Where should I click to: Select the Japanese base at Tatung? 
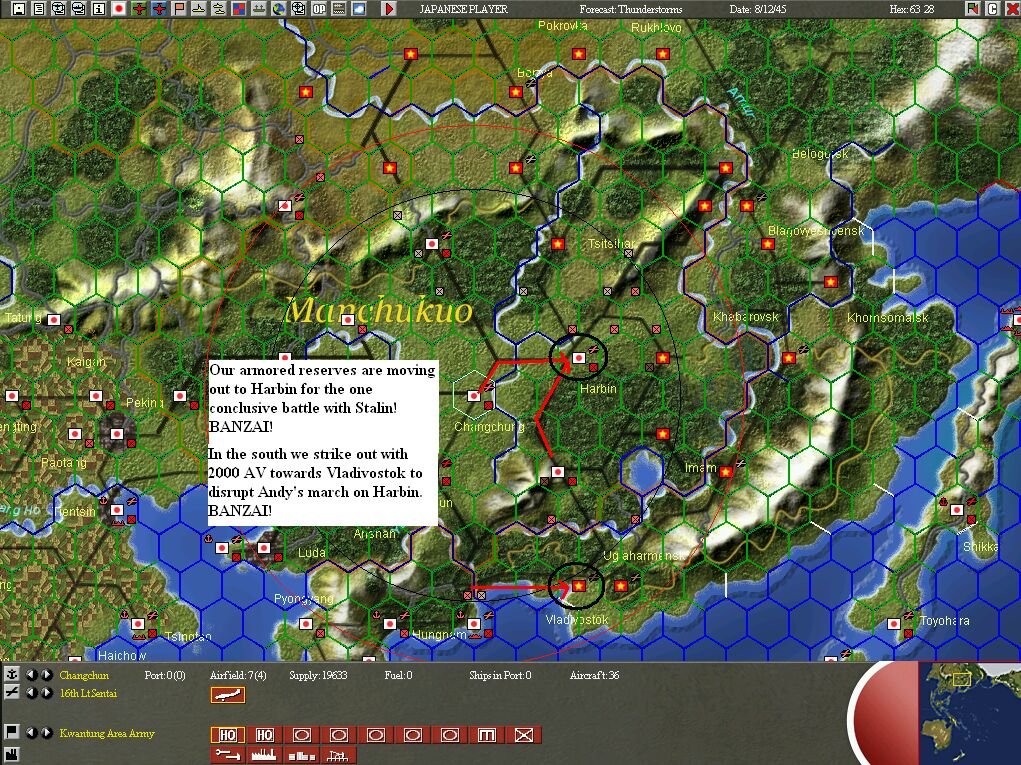click(54, 319)
